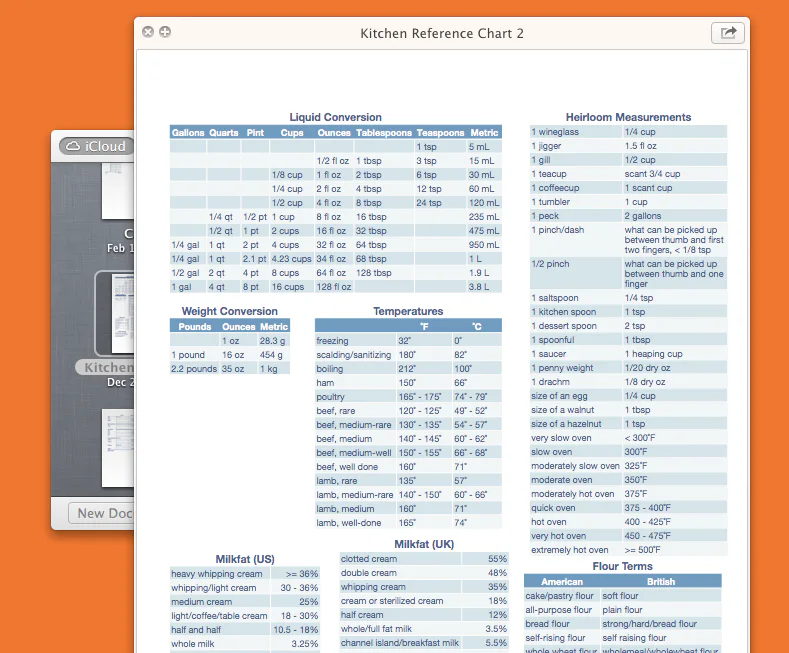Click the Share button in the Quick Look window

click(x=728, y=33)
